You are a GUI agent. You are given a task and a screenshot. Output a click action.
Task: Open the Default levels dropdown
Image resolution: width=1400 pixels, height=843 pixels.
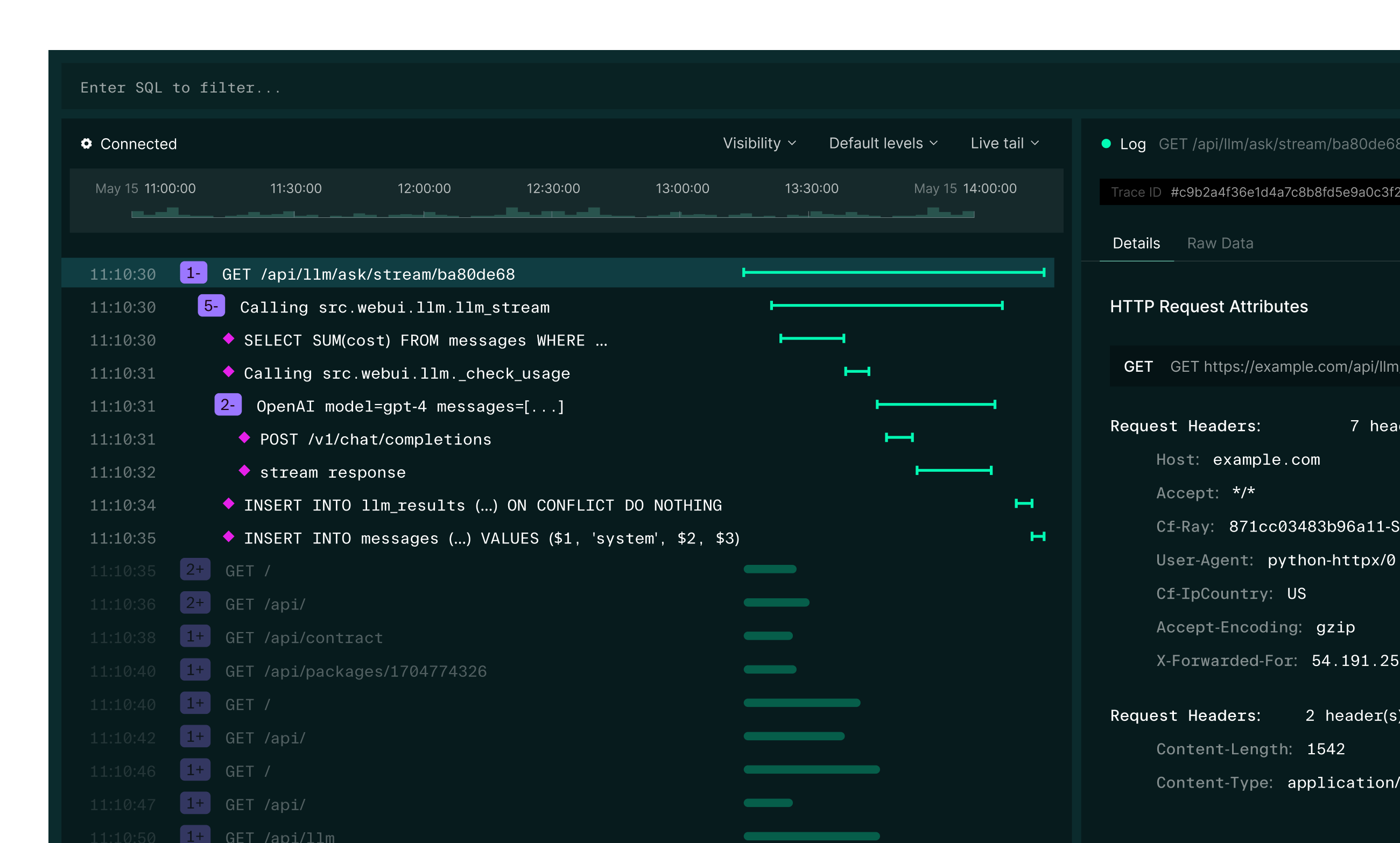pyautogui.click(x=883, y=143)
